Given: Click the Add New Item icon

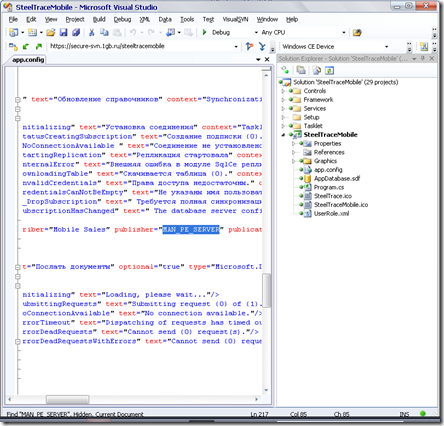Looking at the screenshot, I should pyautogui.click(x=32, y=32).
